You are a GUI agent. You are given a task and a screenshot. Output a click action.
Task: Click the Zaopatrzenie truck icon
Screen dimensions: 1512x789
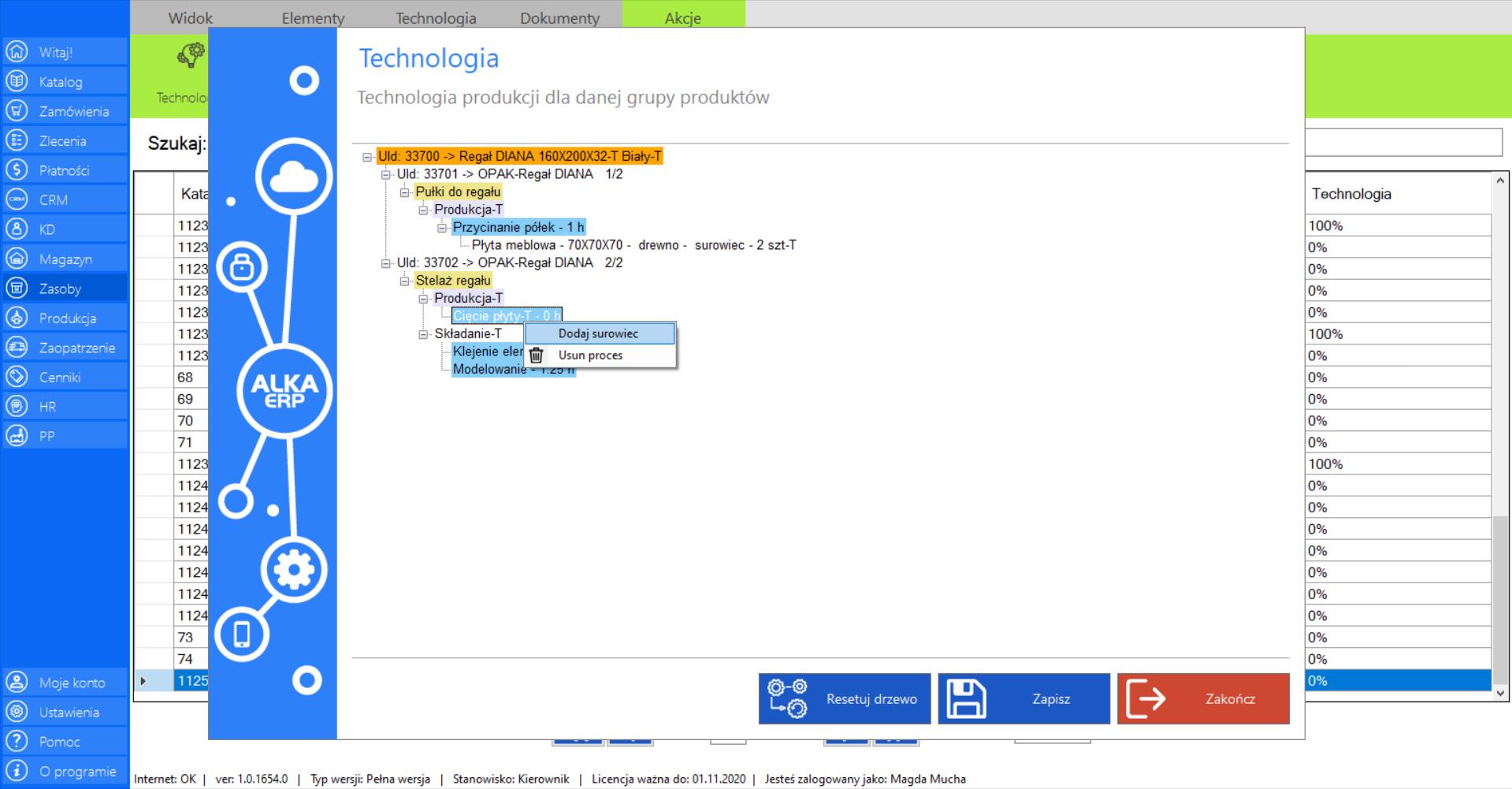tap(17, 348)
